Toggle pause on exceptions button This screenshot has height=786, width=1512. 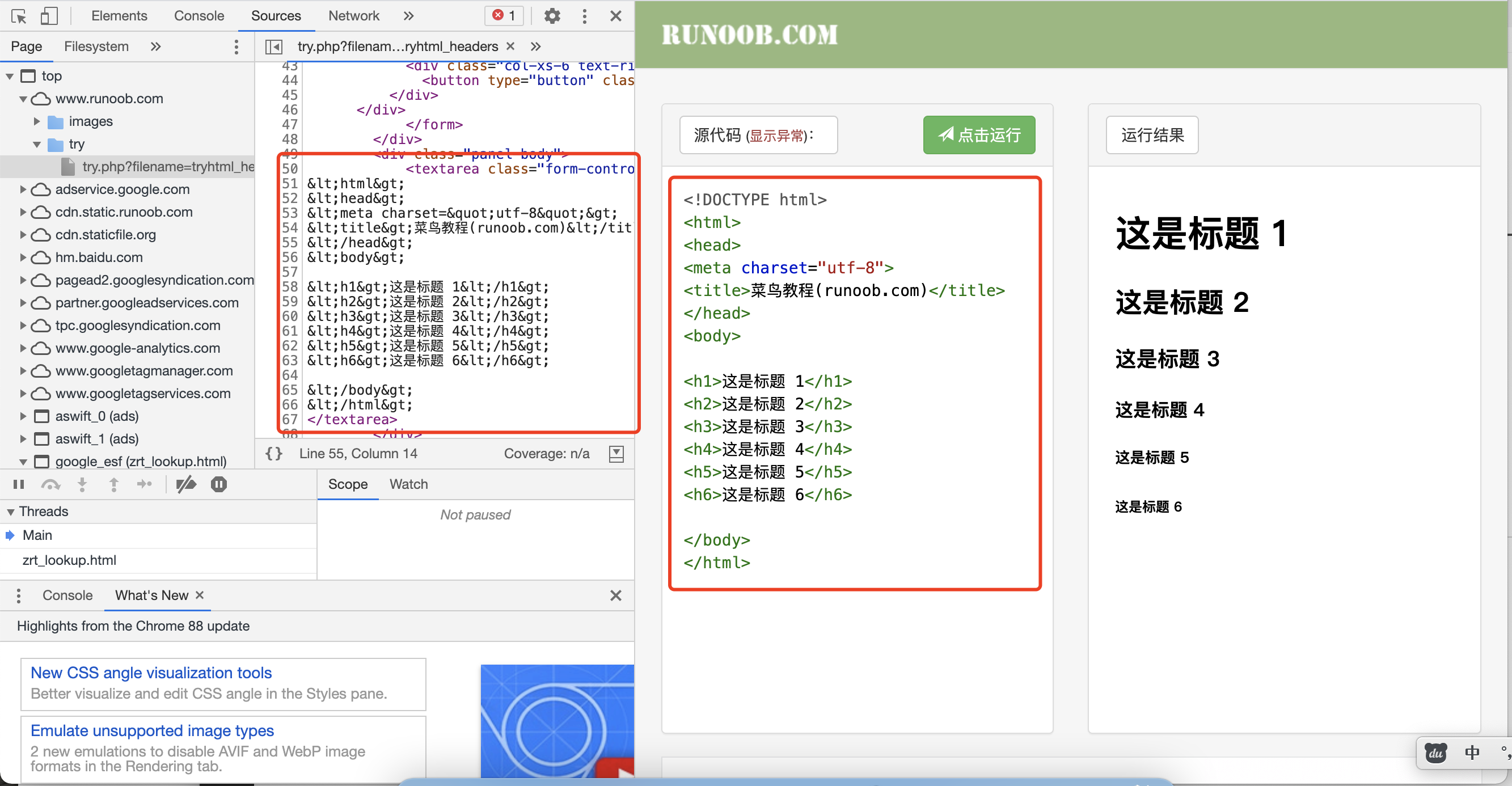click(x=218, y=484)
